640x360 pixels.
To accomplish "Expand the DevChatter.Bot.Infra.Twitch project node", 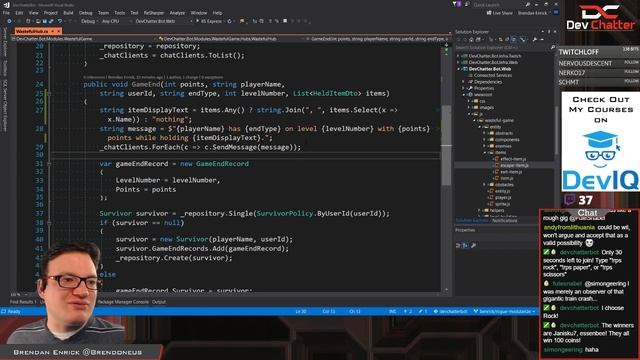I will pyautogui.click(x=458, y=56).
